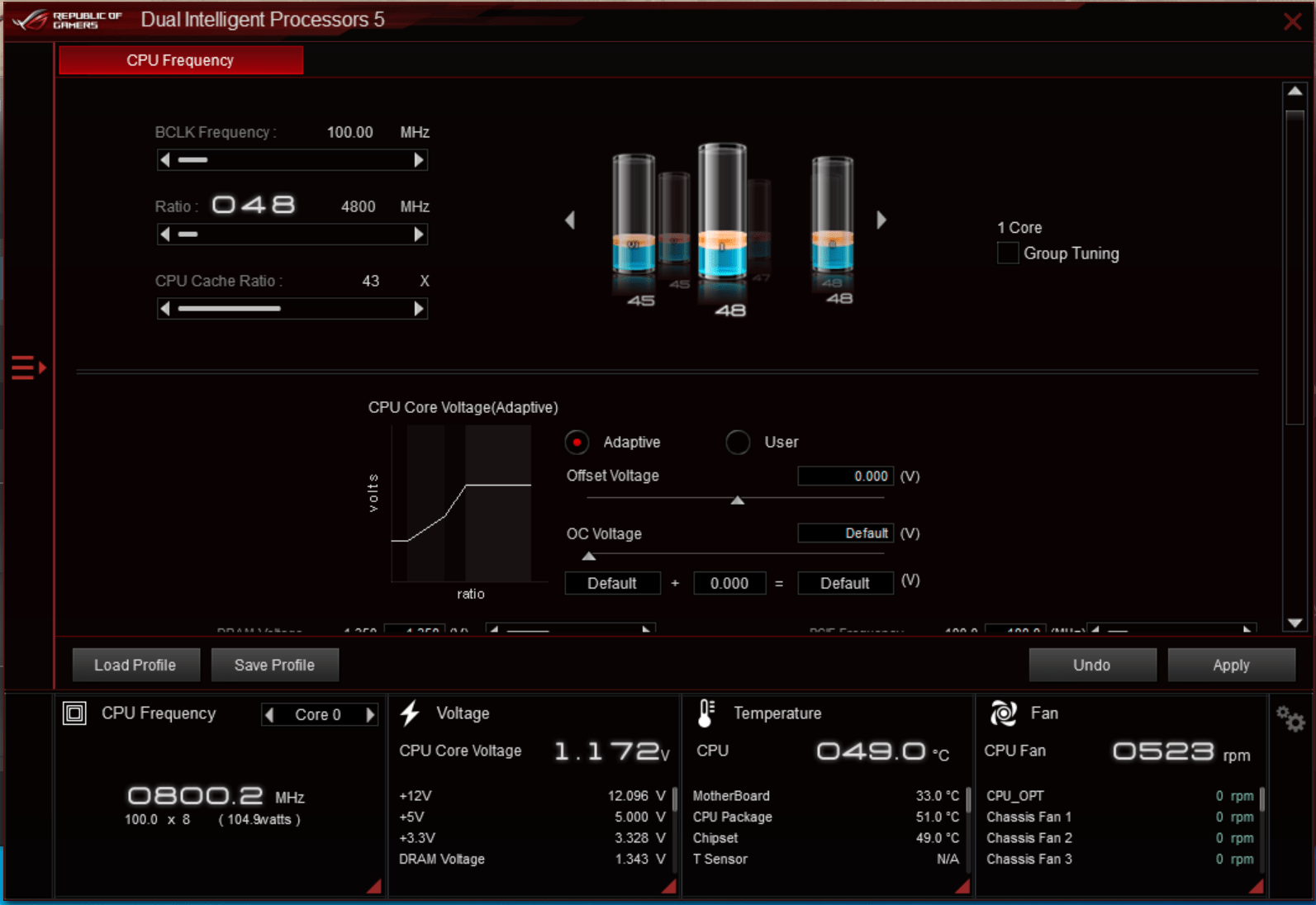Increase BCLK Frequency with right arrow
1316x905 pixels.
point(419,160)
